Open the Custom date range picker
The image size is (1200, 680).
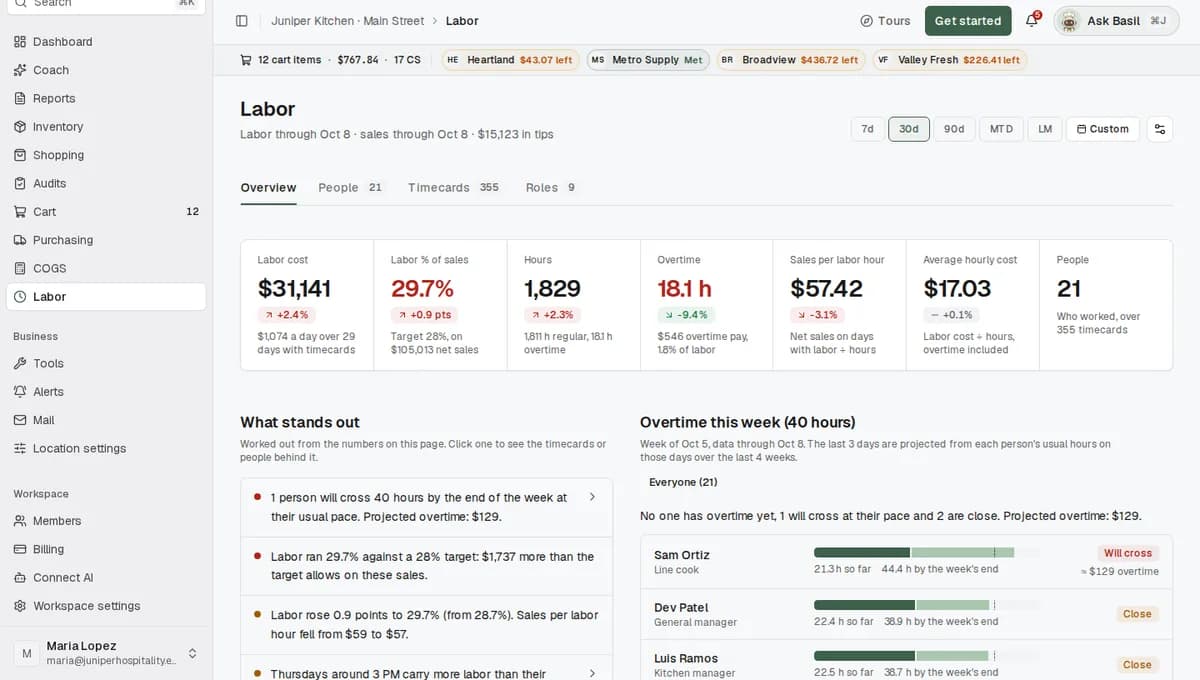[x=1102, y=129]
